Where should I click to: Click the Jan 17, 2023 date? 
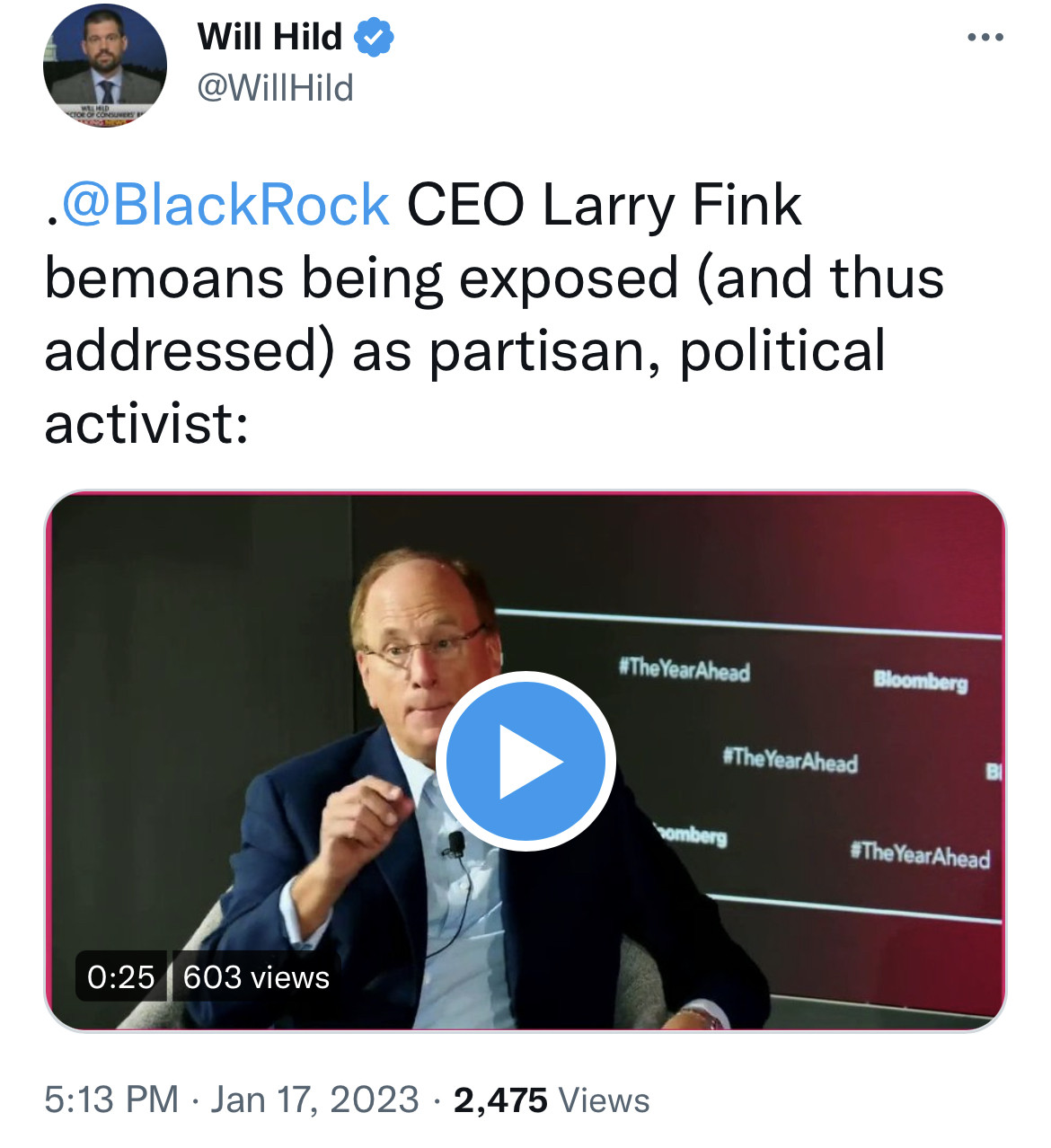(314, 1099)
